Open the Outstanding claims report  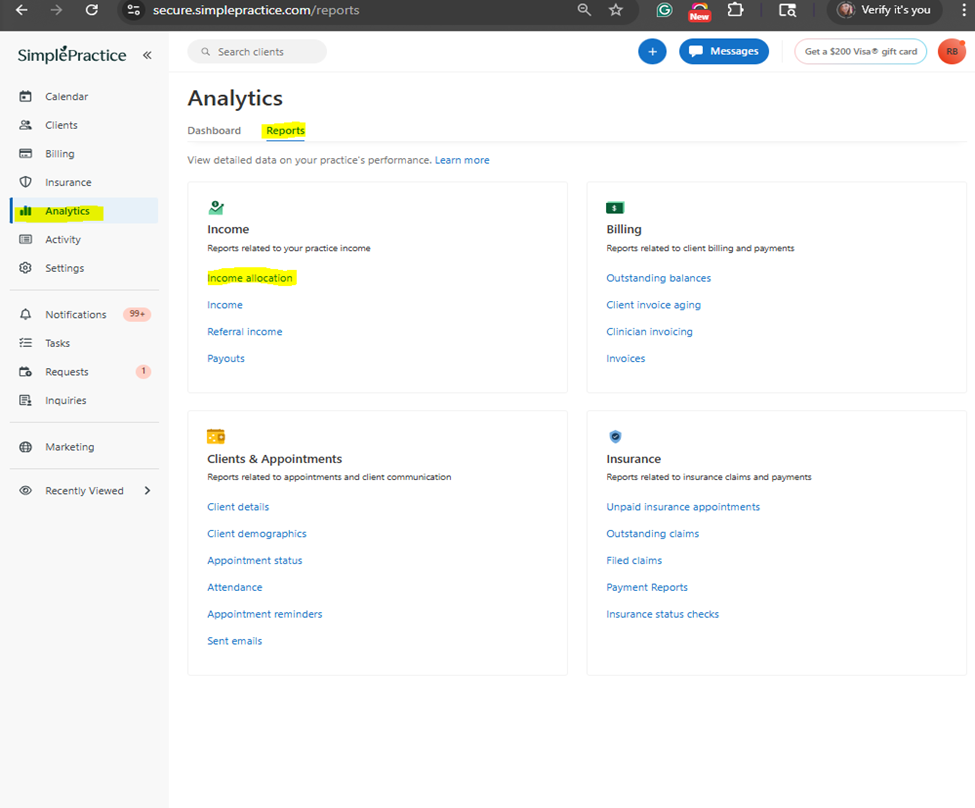click(652, 534)
